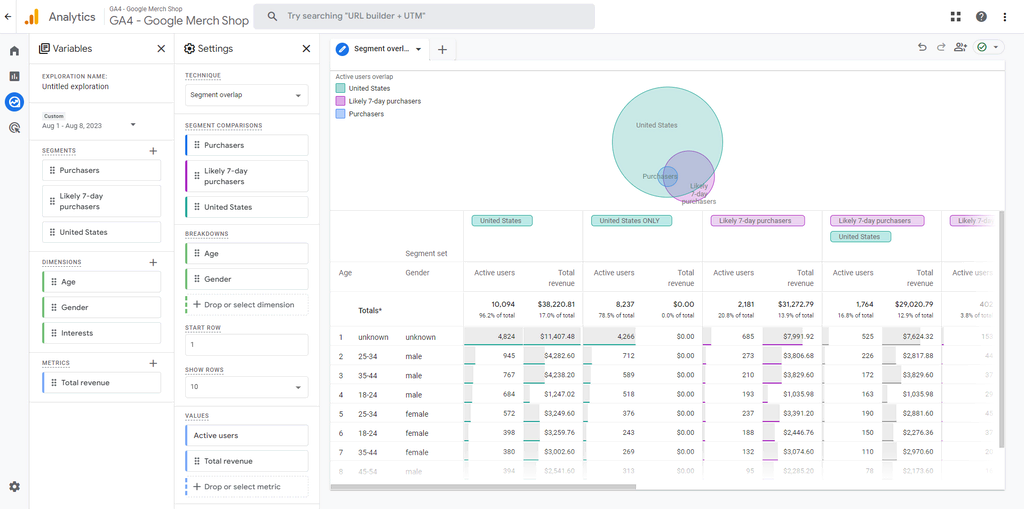Image resolution: width=1024 pixels, height=509 pixels.
Task: Select the Segment overlap tab
Action: 380,48
